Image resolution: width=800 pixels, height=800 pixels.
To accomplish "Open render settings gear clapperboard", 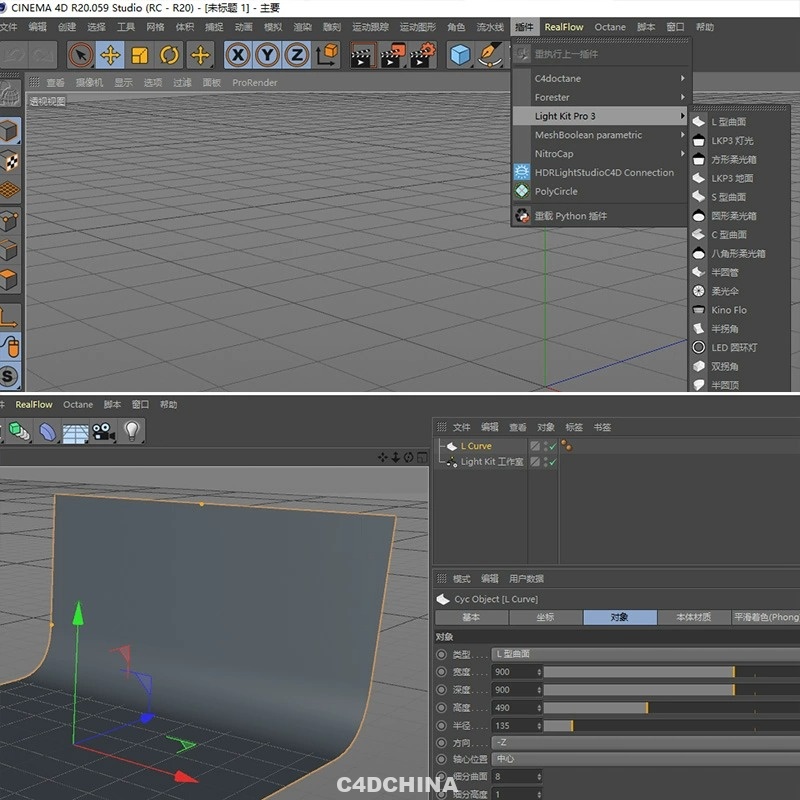I will [423, 55].
